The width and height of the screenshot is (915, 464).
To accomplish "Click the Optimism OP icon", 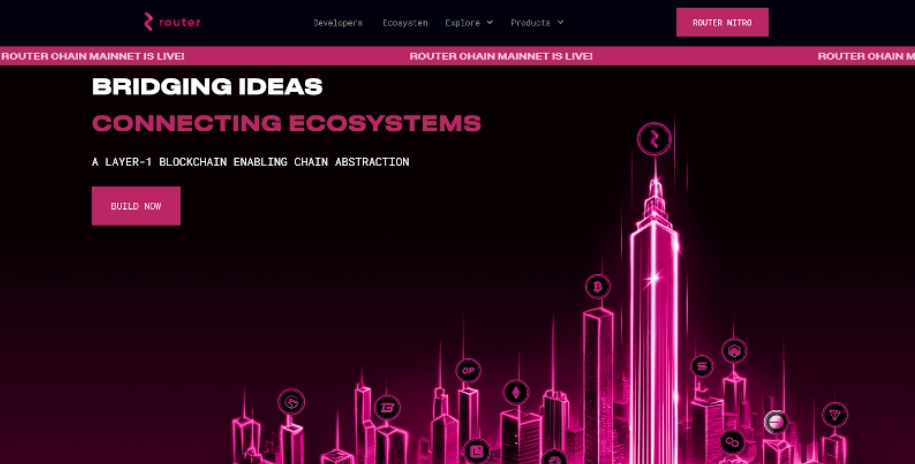I will coord(467,370).
